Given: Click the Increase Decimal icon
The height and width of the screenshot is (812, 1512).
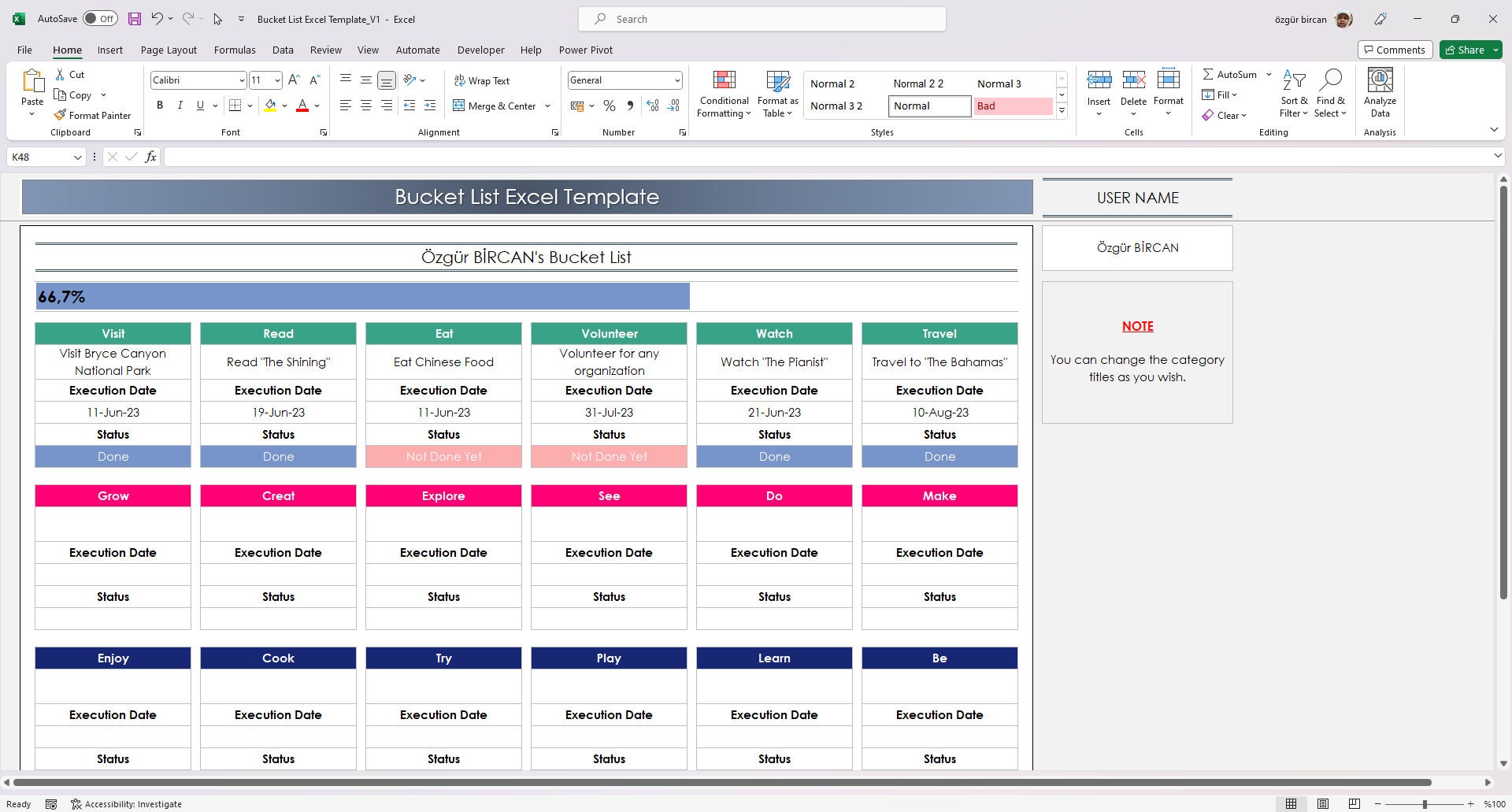Looking at the screenshot, I should click(652, 106).
